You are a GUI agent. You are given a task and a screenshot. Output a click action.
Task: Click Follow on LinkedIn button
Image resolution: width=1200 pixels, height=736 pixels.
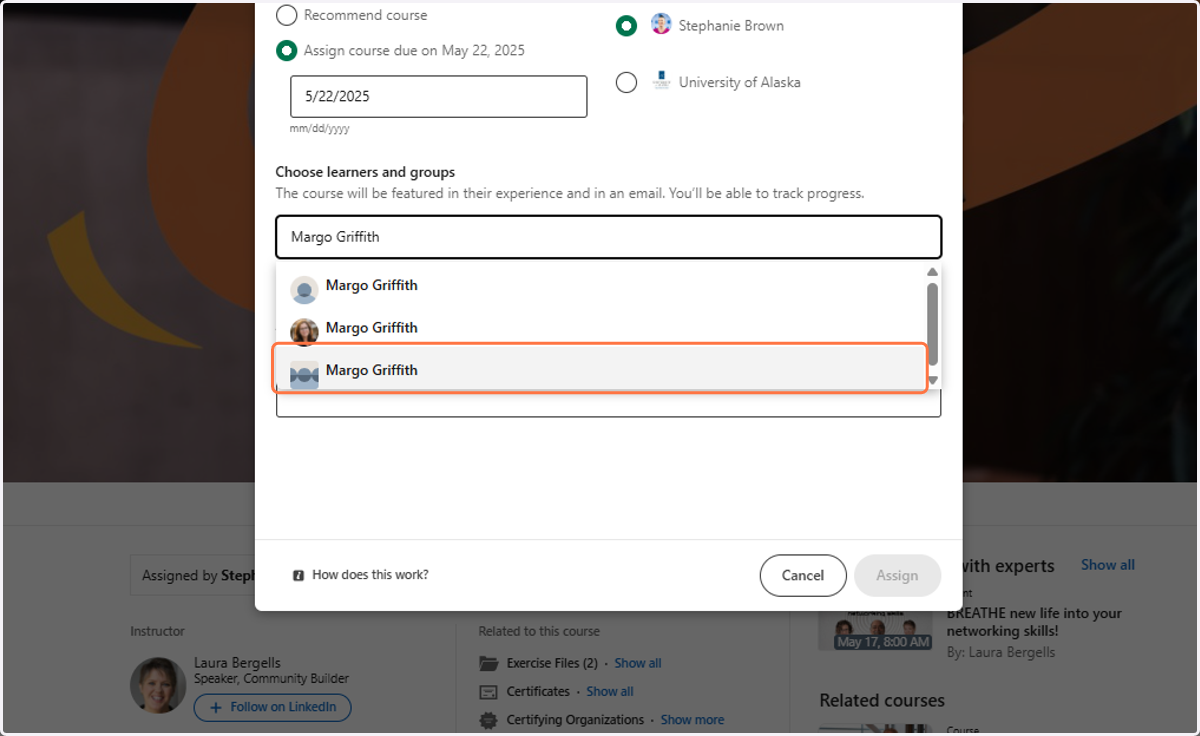[272, 707]
